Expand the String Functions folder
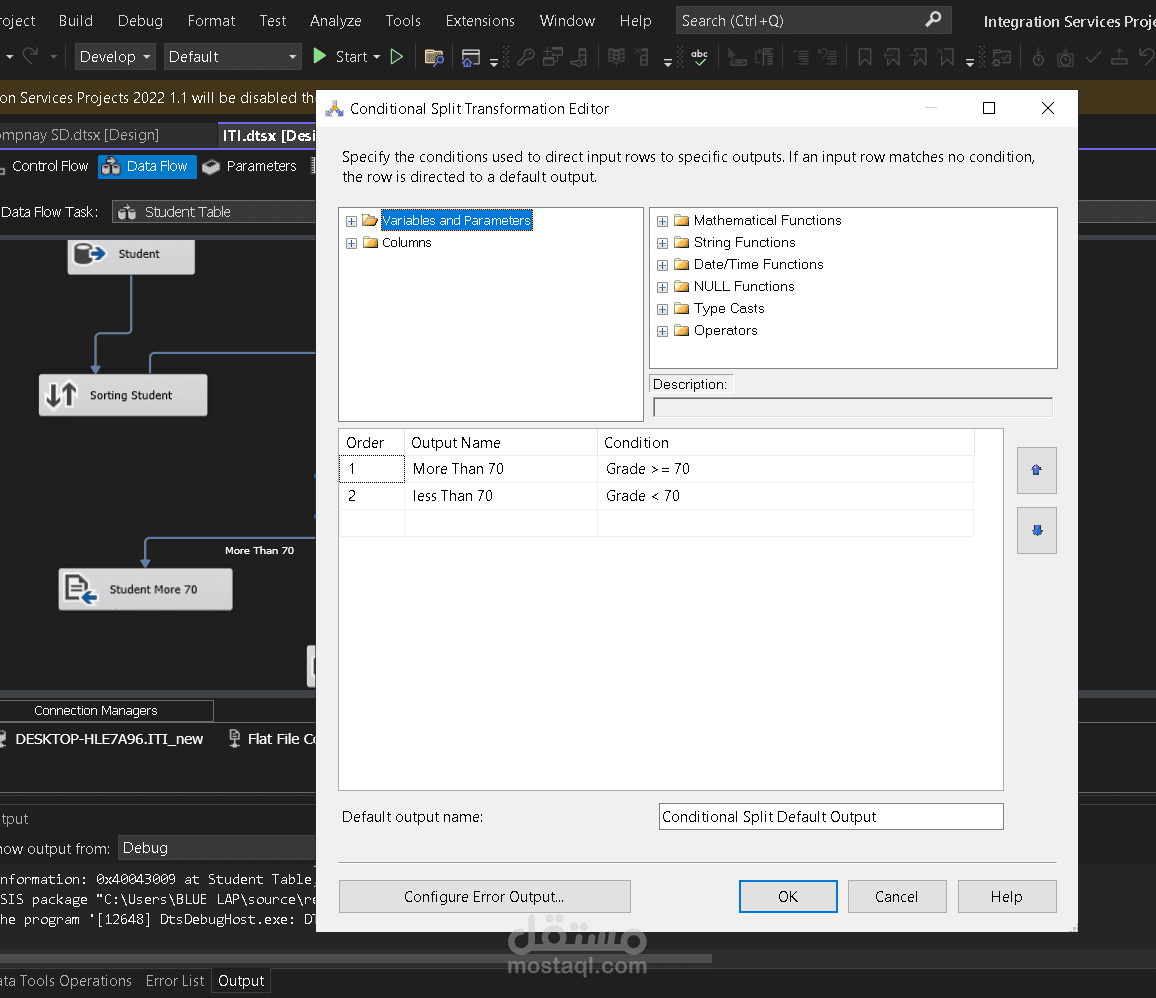 tap(662, 243)
